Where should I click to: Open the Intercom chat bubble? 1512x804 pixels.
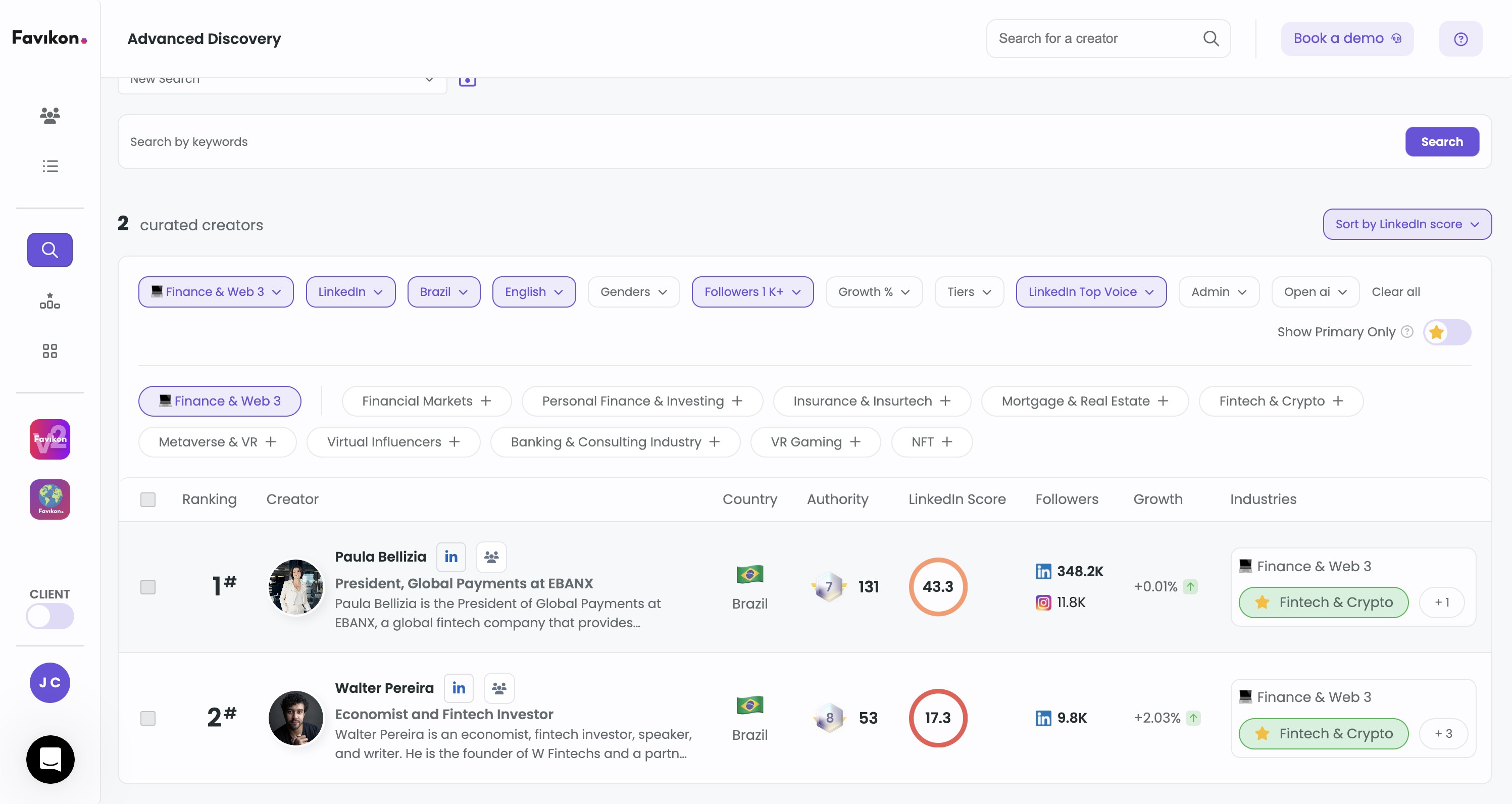tap(51, 760)
